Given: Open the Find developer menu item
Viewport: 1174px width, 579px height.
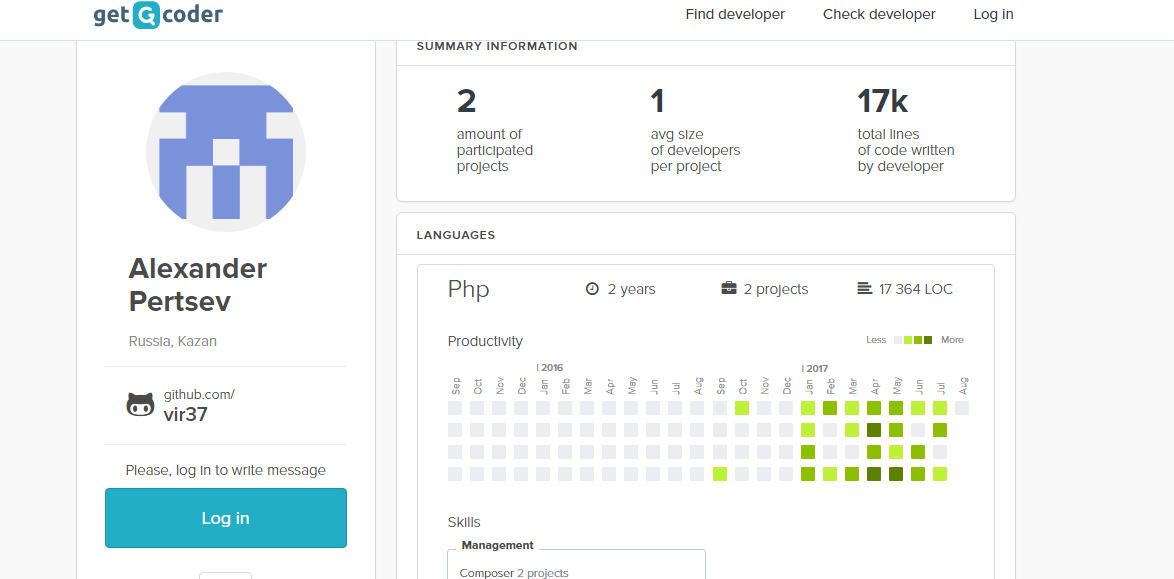Looking at the screenshot, I should tap(735, 14).
